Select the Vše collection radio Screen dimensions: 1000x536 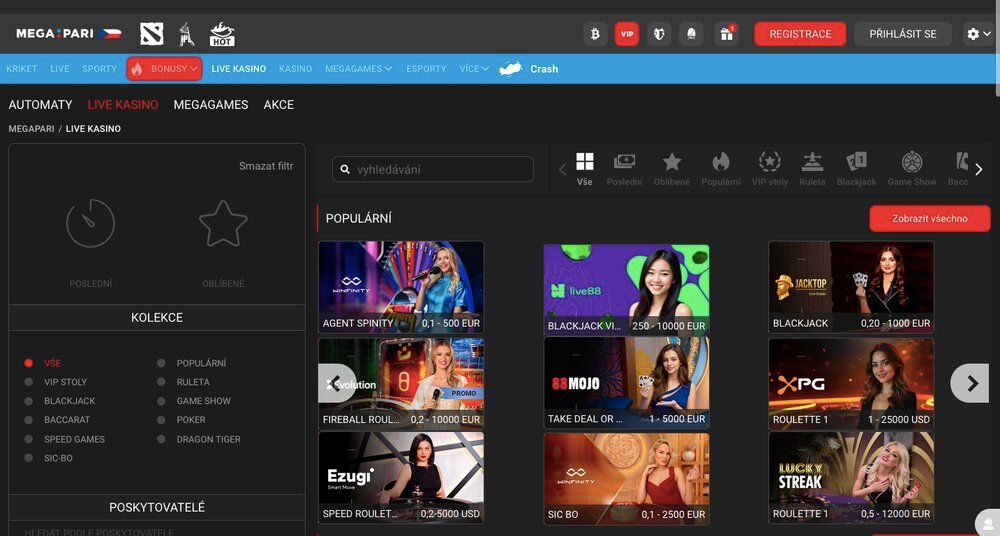pyautogui.click(x=29, y=362)
